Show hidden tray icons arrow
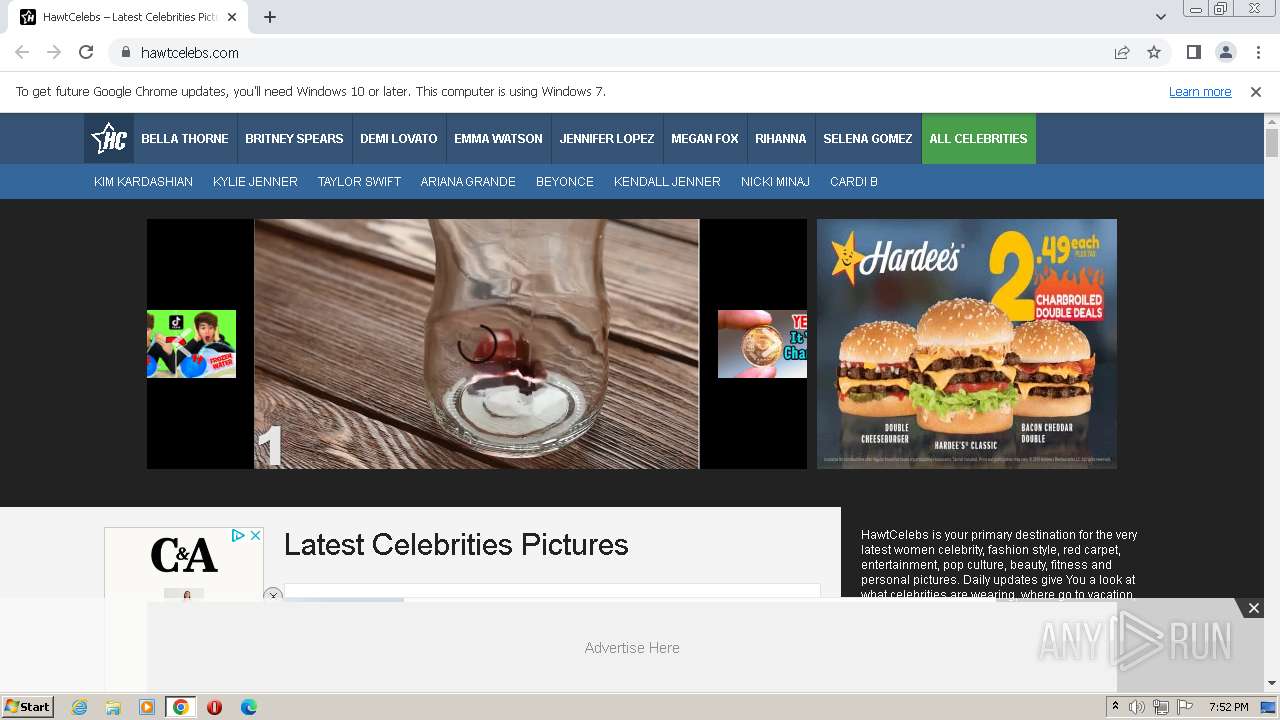The image size is (1280, 720). (1115, 707)
